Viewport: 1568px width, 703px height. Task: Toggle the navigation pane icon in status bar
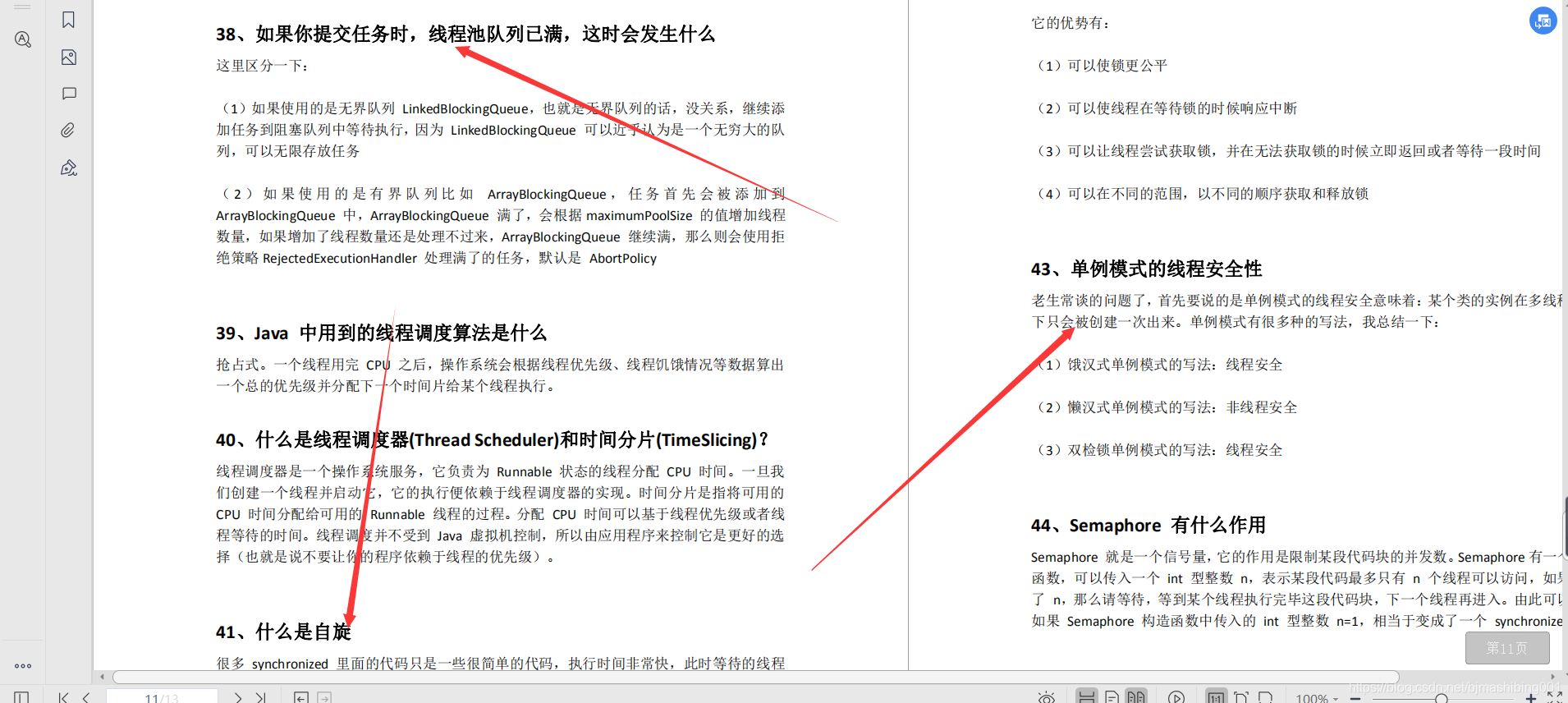tap(21, 697)
